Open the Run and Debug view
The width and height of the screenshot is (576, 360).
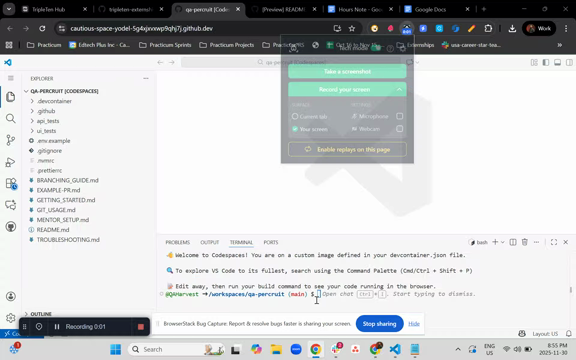pyautogui.click(x=11, y=162)
